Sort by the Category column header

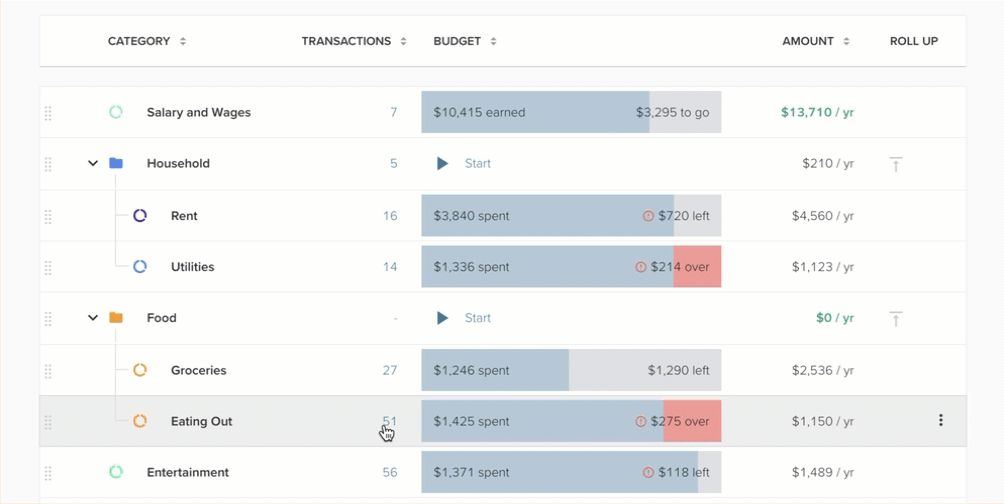point(147,41)
